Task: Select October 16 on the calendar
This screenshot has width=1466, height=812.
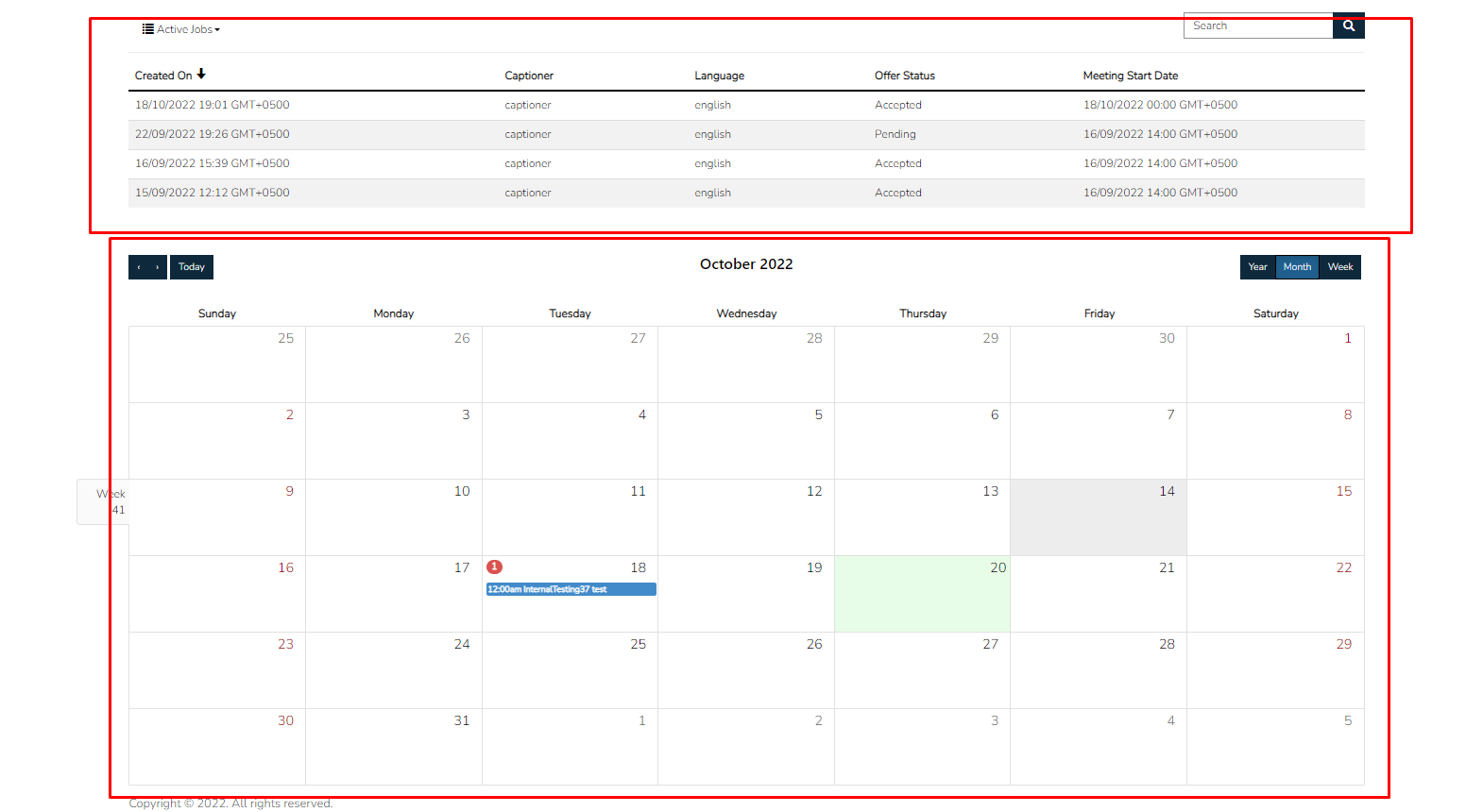Action: [217, 594]
